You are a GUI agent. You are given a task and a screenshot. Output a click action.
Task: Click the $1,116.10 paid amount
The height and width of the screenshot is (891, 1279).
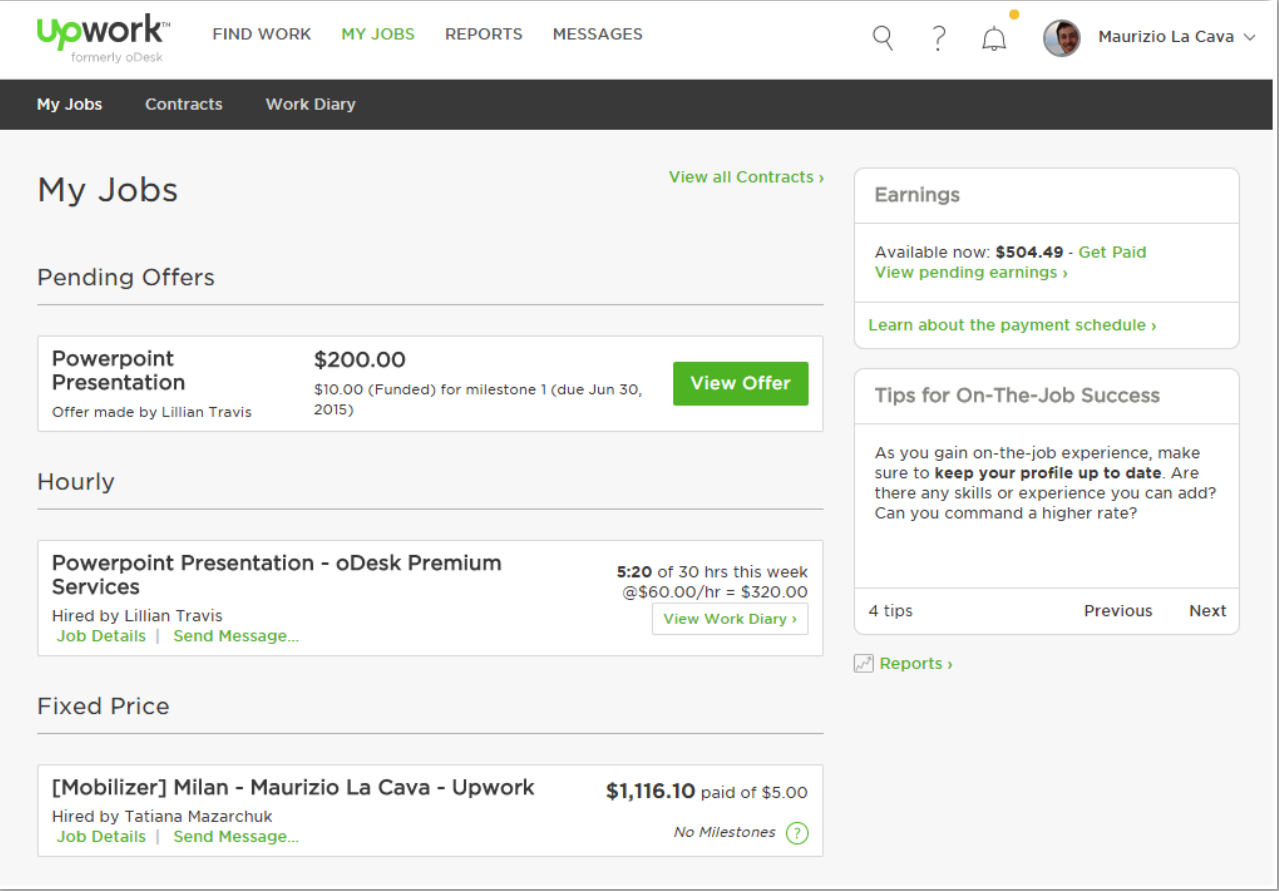coord(650,792)
